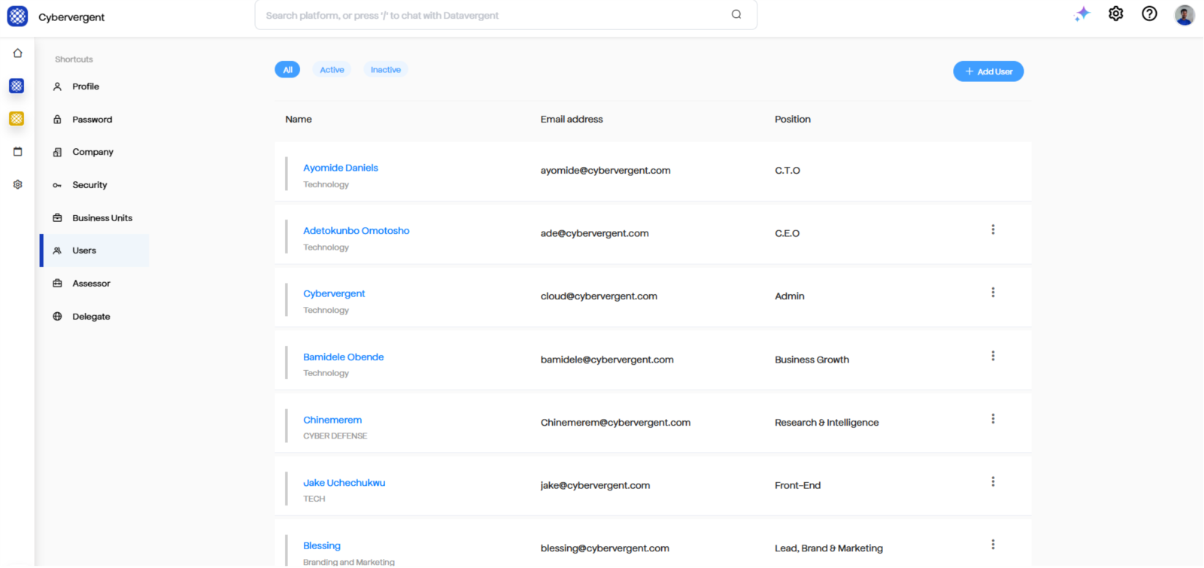Image resolution: width=1204 pixels, height=568 pixels.
Task: Open Ayomide Daniels user profile link
Action: tap(341, 168)
